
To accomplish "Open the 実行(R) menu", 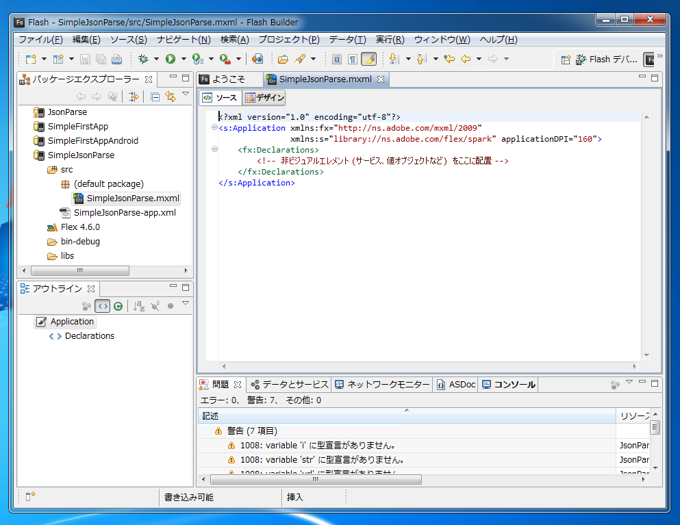I will [390, 40].
